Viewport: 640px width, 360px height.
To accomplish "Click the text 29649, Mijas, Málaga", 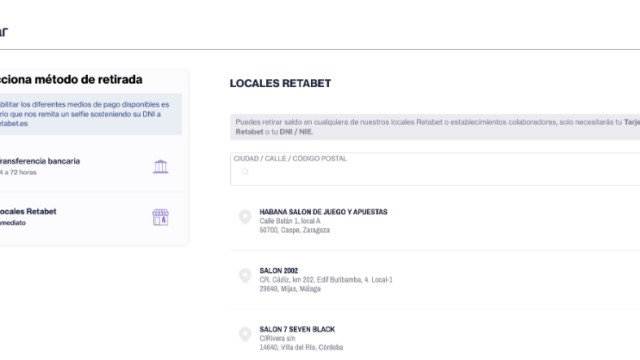I will (290, 289).
